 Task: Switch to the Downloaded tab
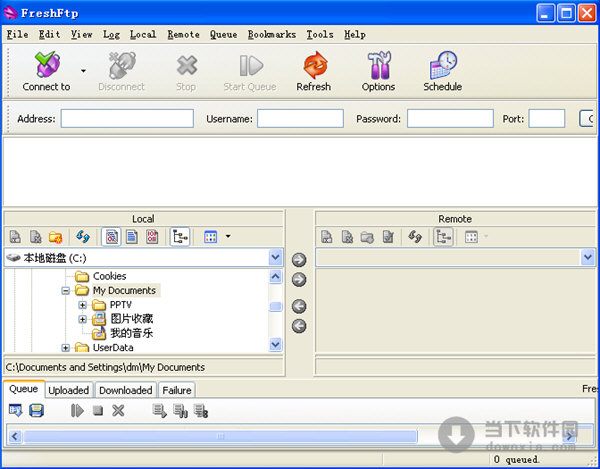coord(126,390)
